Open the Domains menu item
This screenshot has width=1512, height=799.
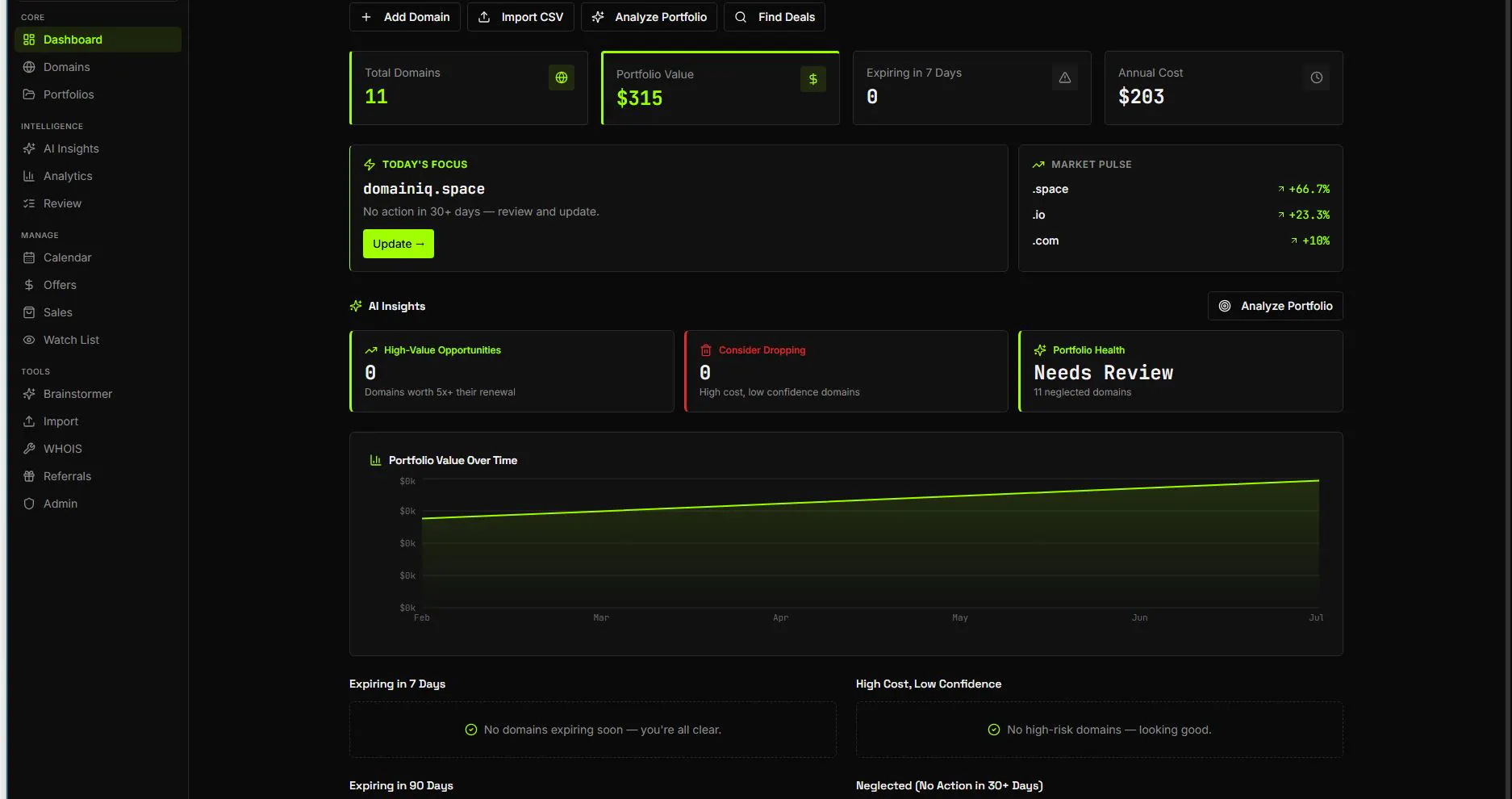(x=98, y=67)
